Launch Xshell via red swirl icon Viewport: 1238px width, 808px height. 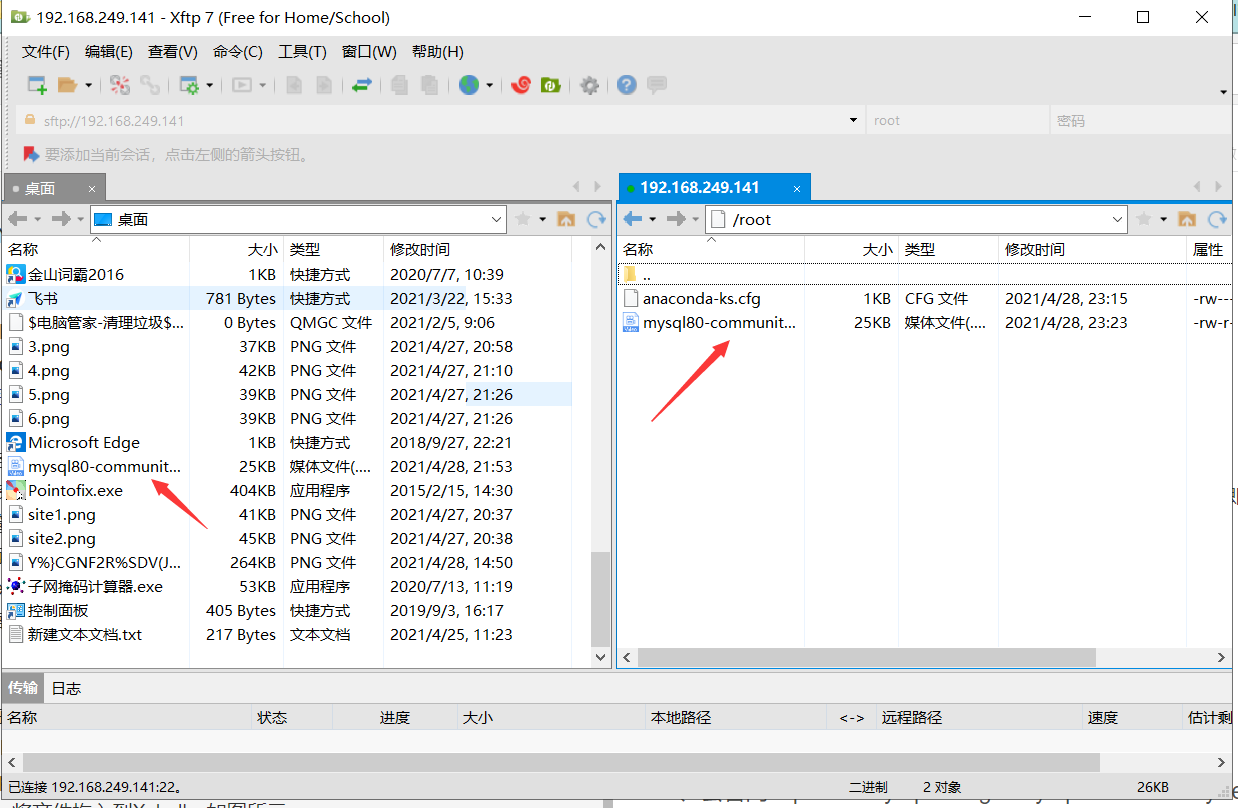pos(520,85)
